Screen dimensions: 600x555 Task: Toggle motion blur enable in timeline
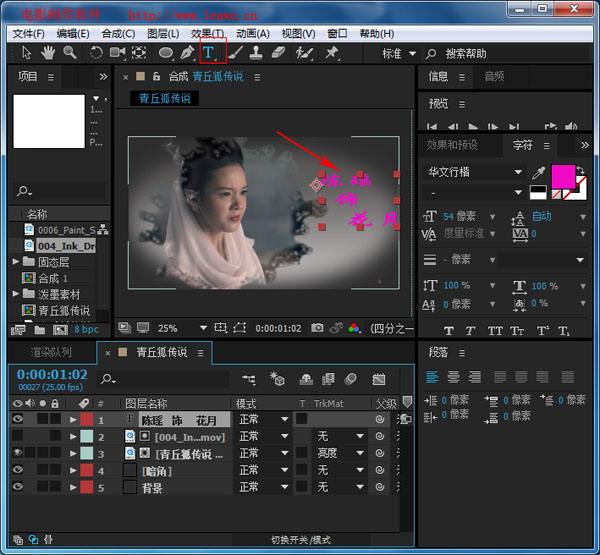point(351,379)
